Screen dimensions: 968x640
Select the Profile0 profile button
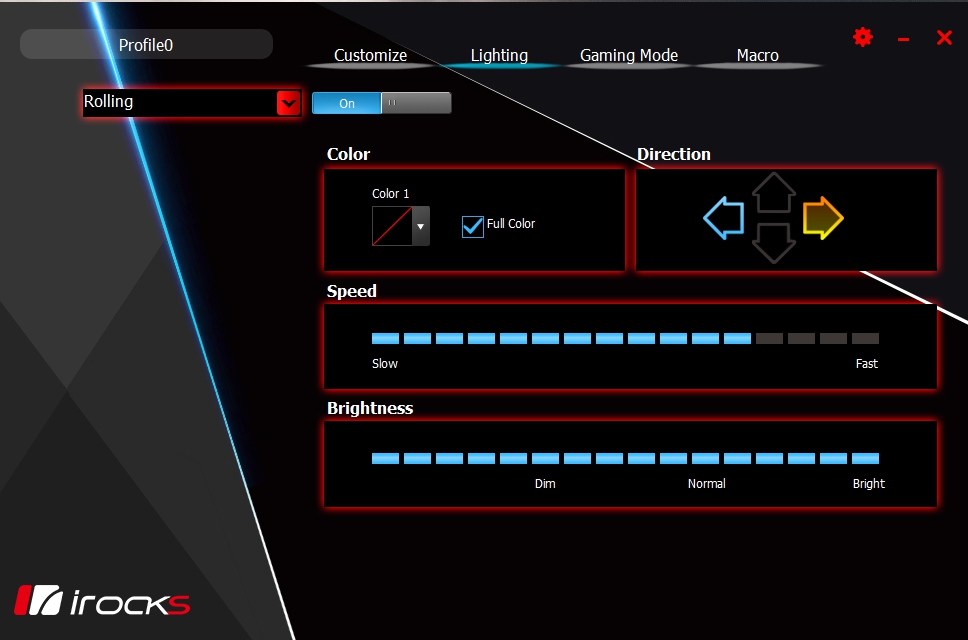(x=146, y=44)
